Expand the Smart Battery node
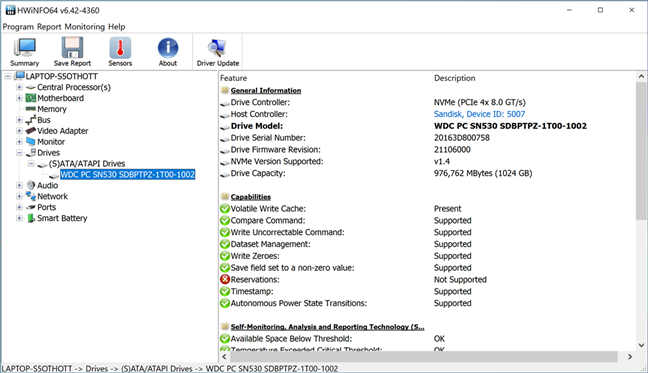The image size is (648, 373). coord(19,218)
